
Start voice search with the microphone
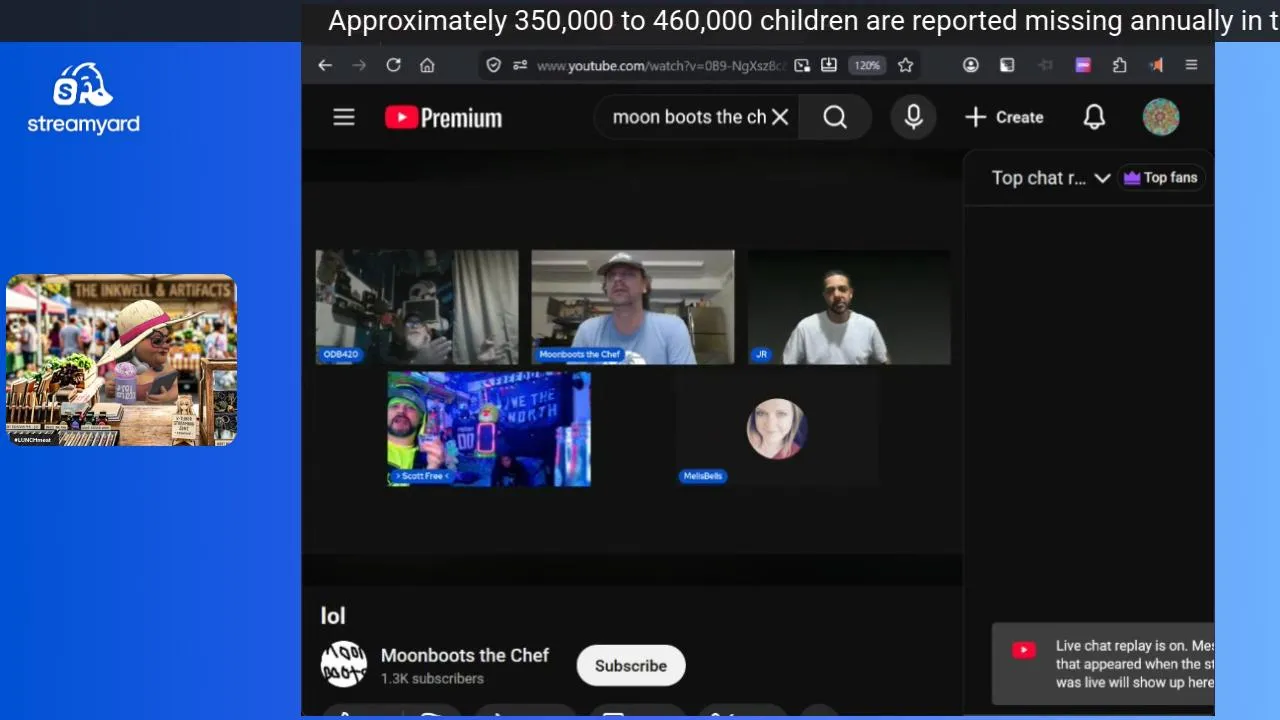(x=913, y=117)
